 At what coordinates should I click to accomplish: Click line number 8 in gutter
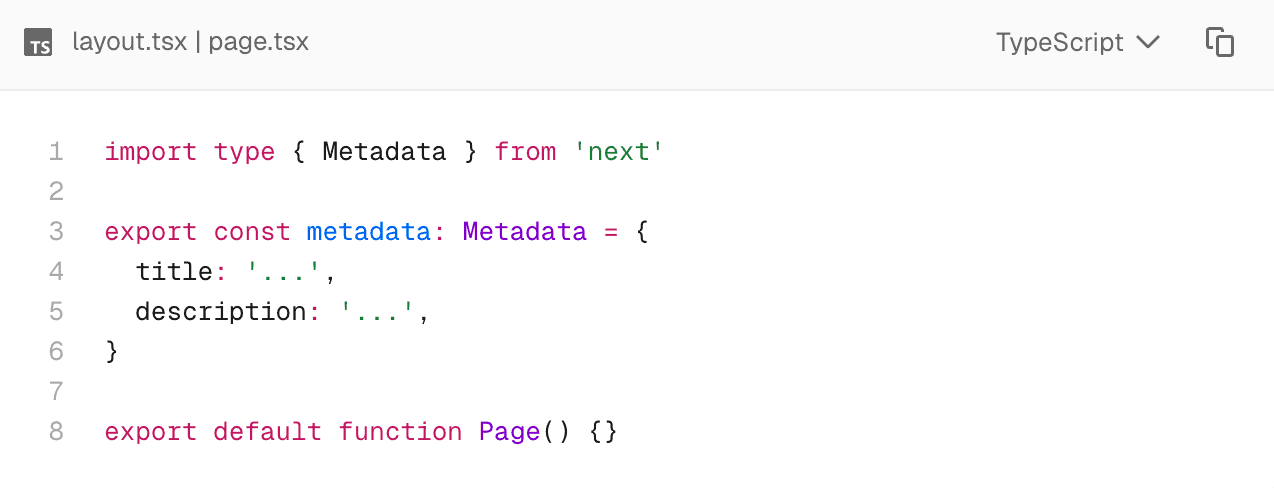tap(56, 432)
